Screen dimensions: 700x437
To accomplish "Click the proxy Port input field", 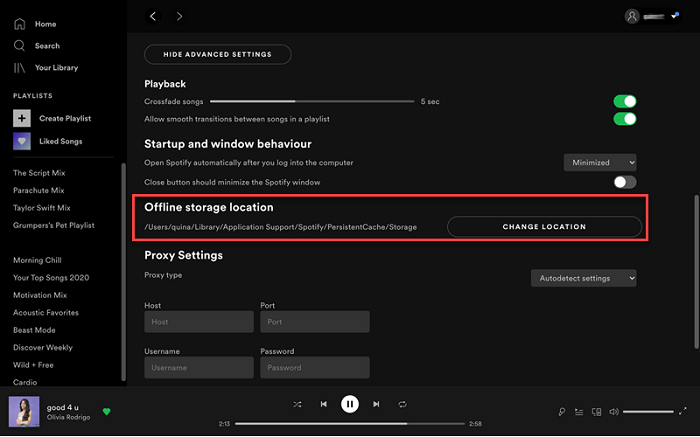I will (315, 322).
